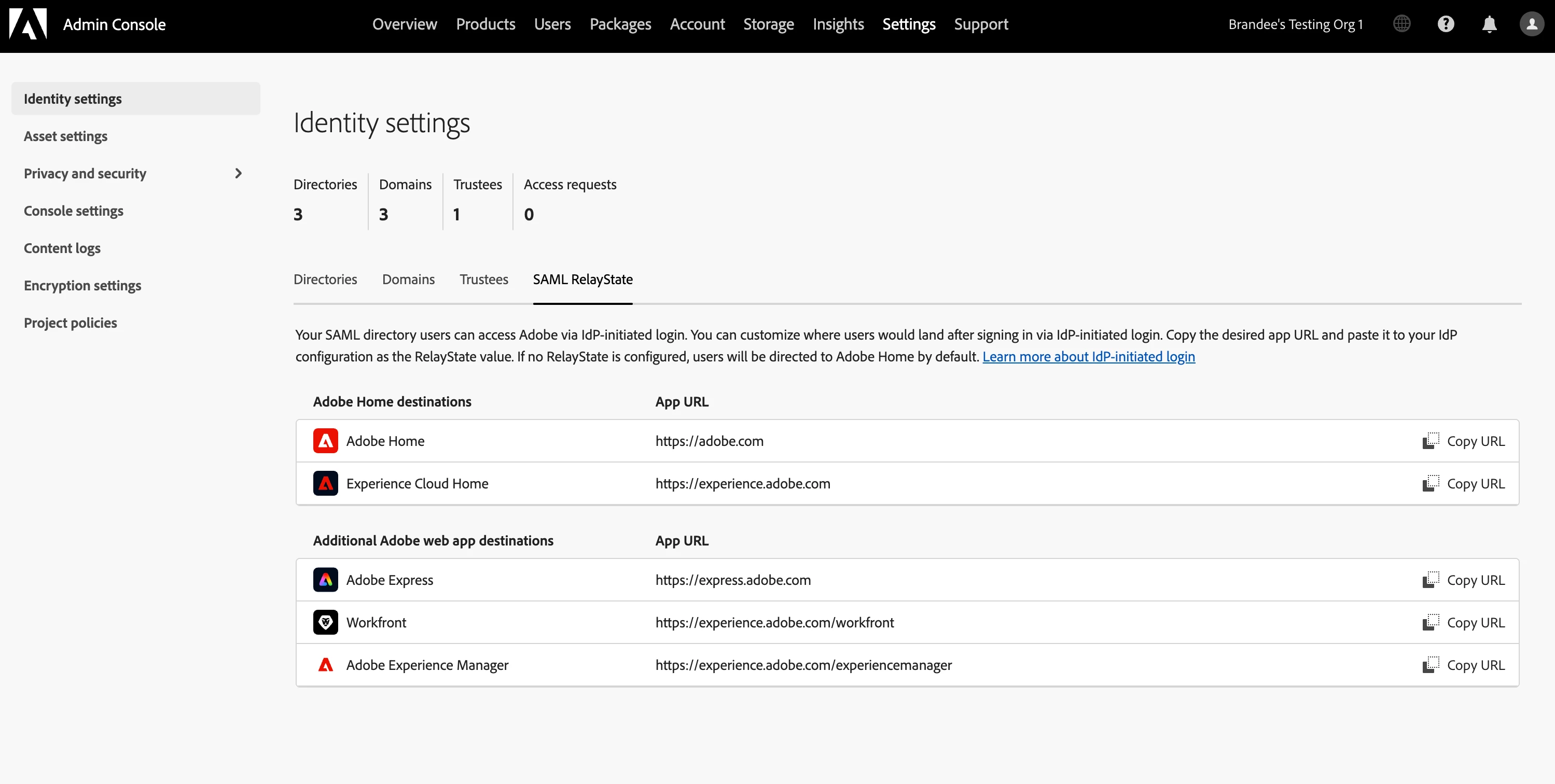Viewport: 1555px width, 784px height.
Task: Open Encryption settings in sidebar
Action: point(82,286)
